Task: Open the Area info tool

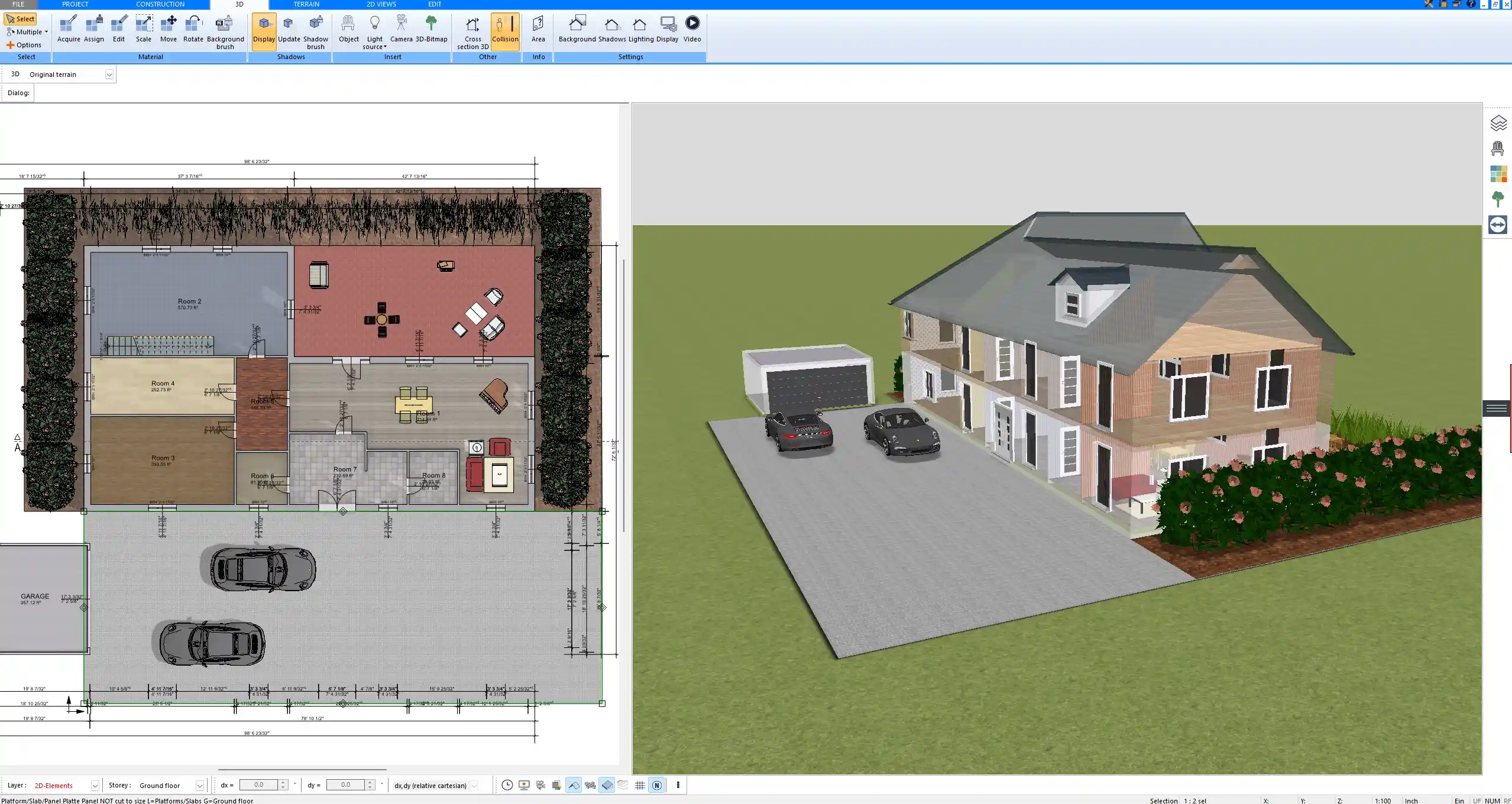Action: click(538, 29)
